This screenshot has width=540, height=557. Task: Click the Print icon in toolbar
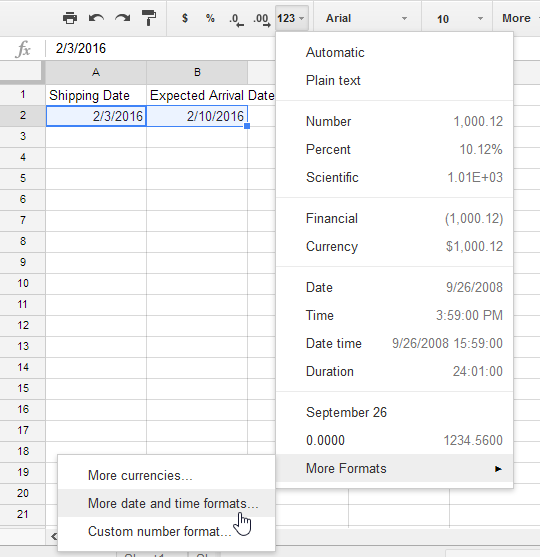click(70, 18)
